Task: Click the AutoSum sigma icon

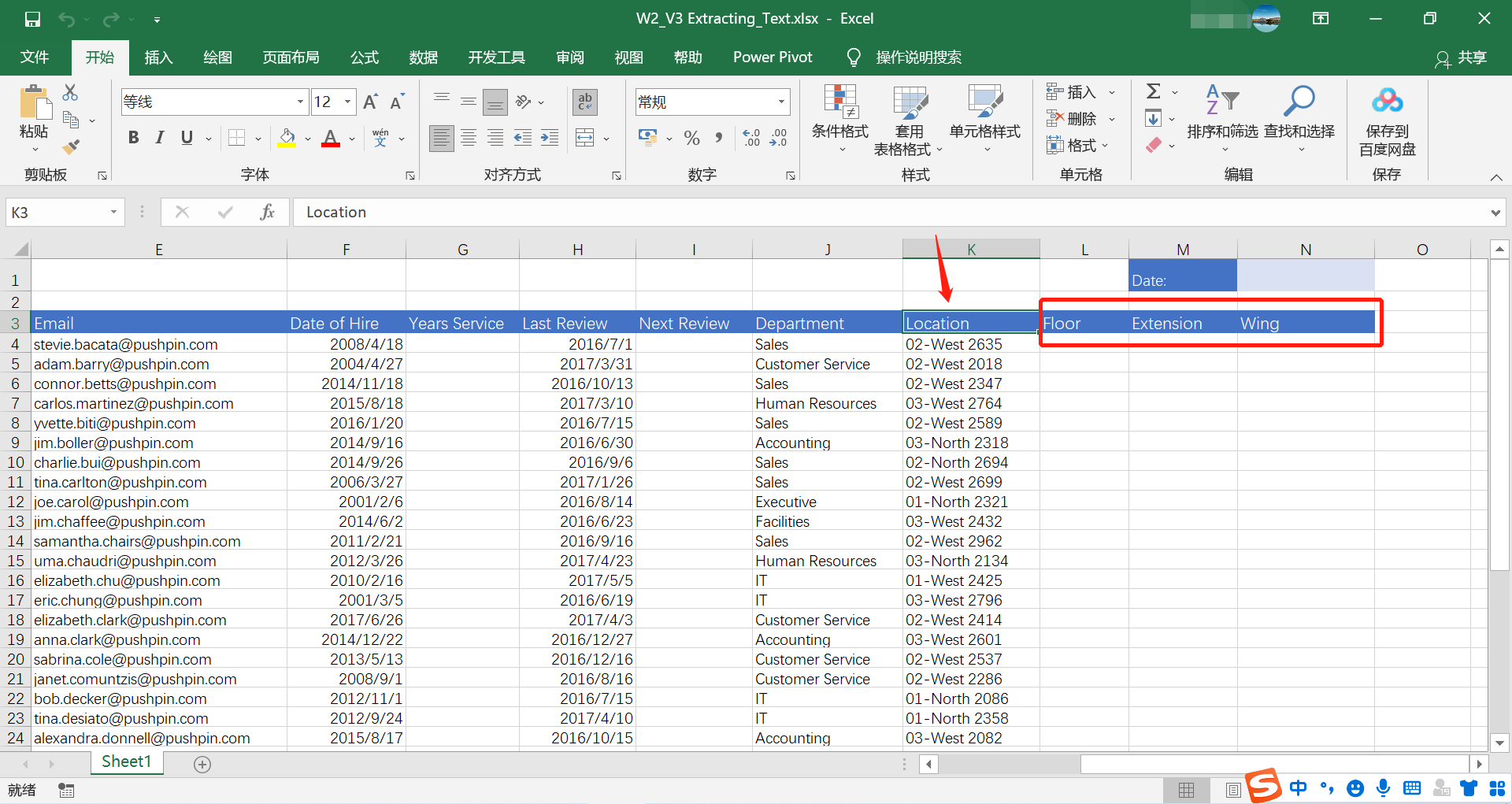Action: click(1154, 92)
